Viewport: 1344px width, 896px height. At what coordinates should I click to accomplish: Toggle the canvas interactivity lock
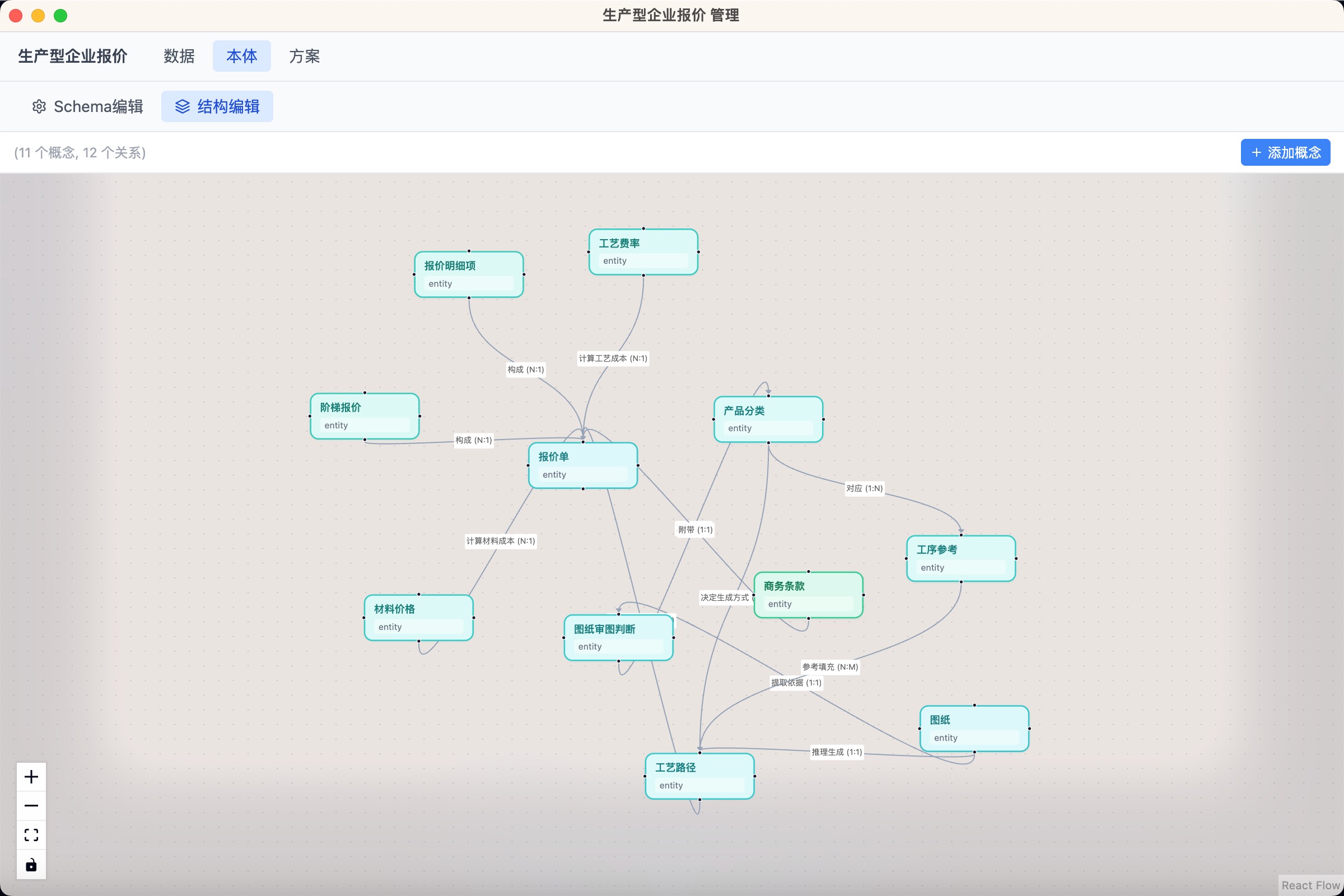pos(31,865)
